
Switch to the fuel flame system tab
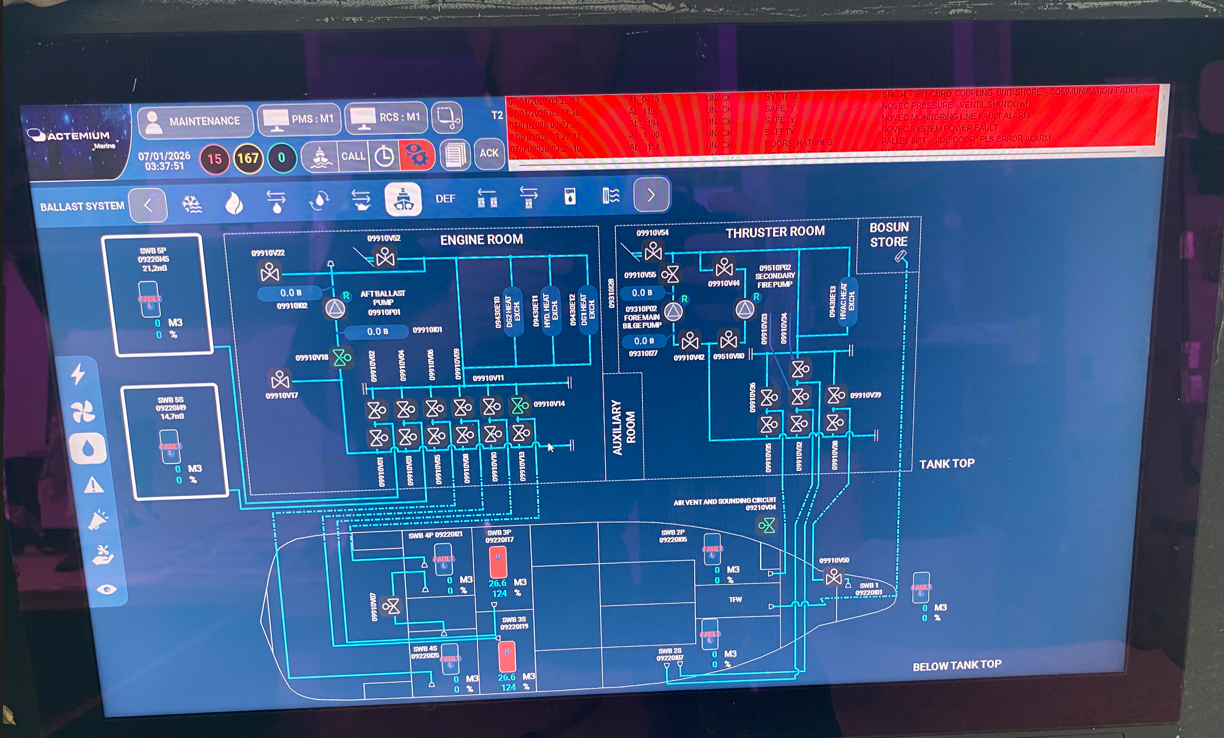[234, 203]
